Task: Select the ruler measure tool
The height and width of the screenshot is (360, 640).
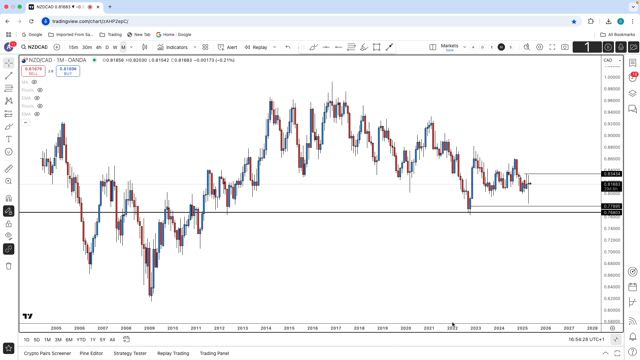Action: pos(9,169)
